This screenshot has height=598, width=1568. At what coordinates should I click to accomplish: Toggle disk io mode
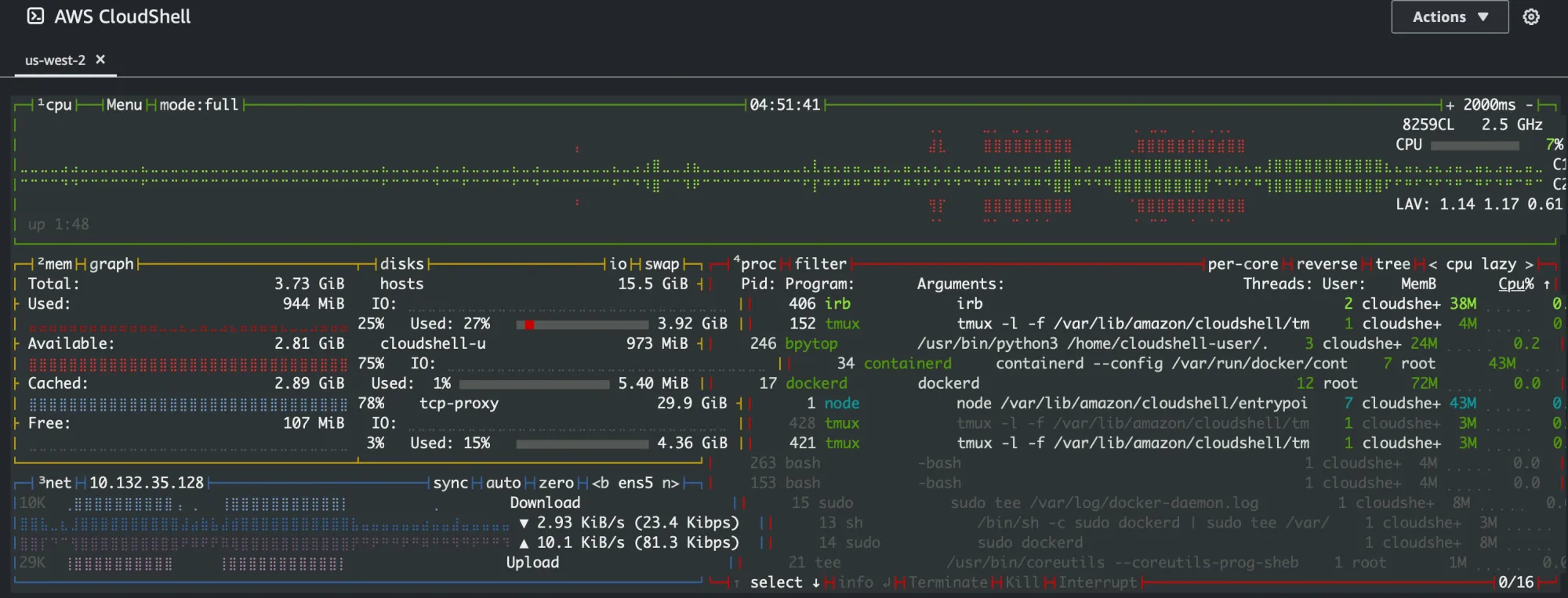pos(619,264)
